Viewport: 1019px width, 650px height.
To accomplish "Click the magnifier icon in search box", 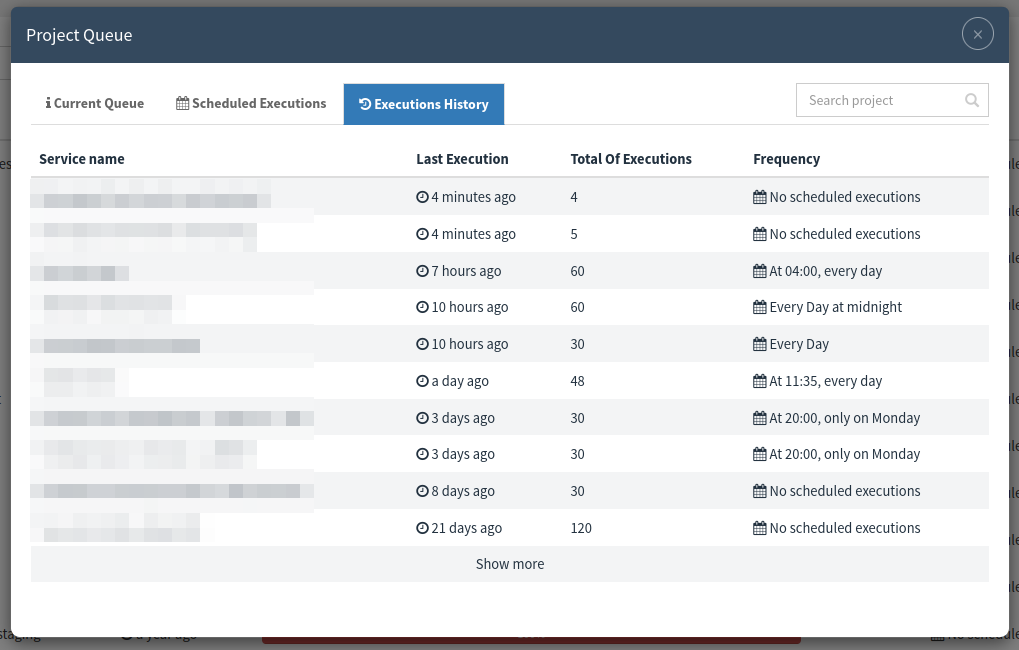I will [972, 100].
